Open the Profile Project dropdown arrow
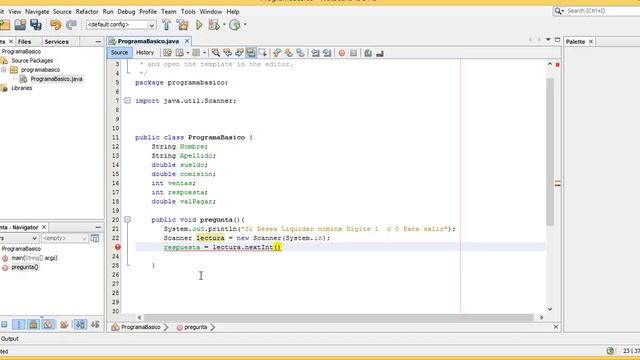Image resolution: width=640 pixels, height=360 pixels. (245, 24)
